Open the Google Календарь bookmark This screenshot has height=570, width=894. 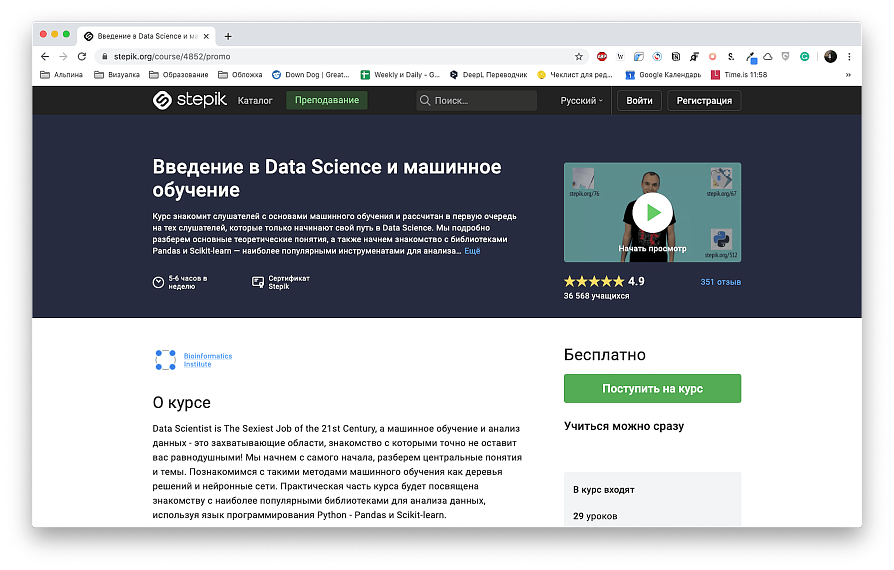663,75
